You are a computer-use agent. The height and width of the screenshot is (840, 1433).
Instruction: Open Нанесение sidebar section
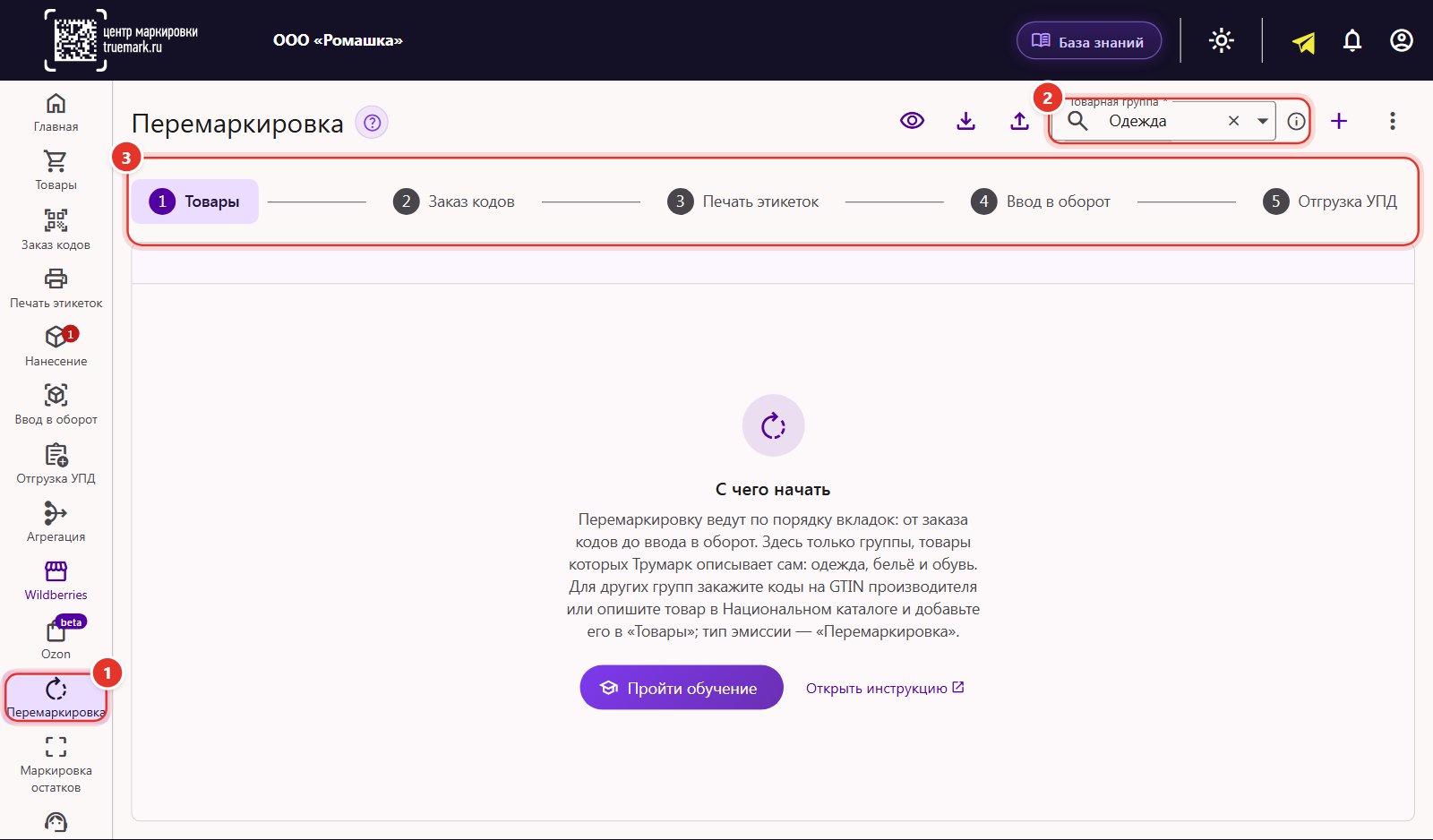[x=56, y=347]
